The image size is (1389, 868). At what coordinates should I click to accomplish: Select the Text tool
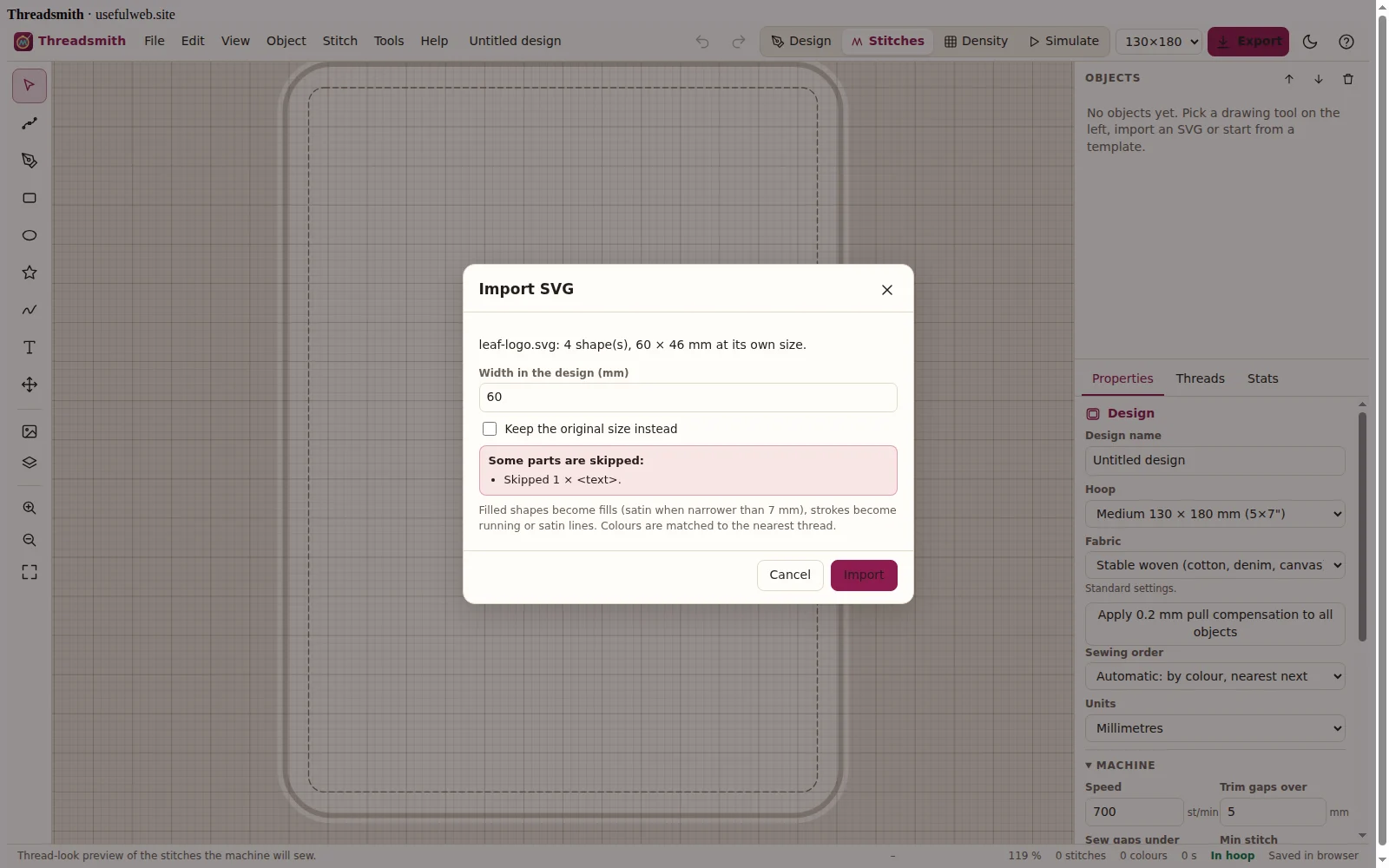(x=30, y=347)
